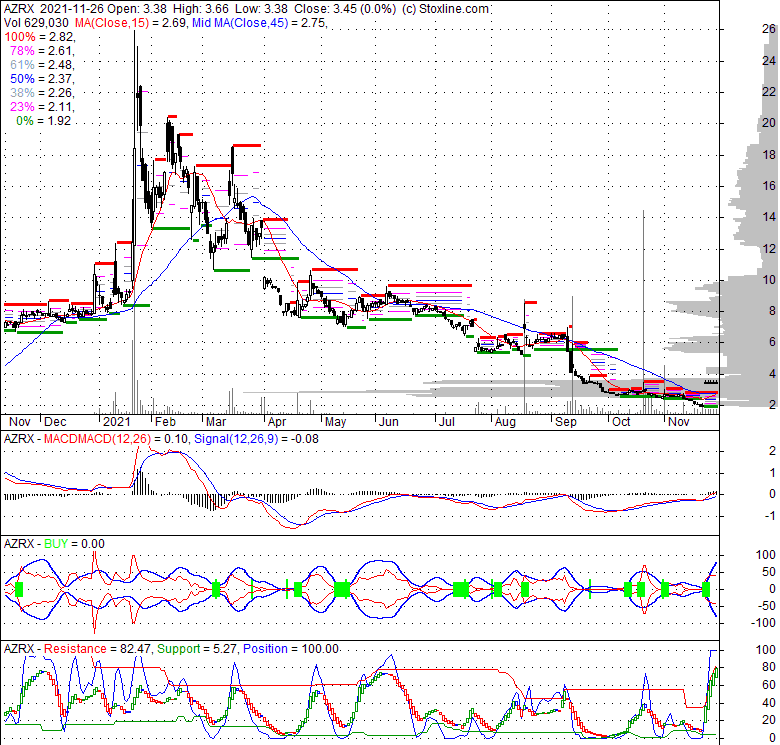This screenshot has height=745, width=780.
Task: Click the Aug month label on time axis
Action: (x=505, y=422)
